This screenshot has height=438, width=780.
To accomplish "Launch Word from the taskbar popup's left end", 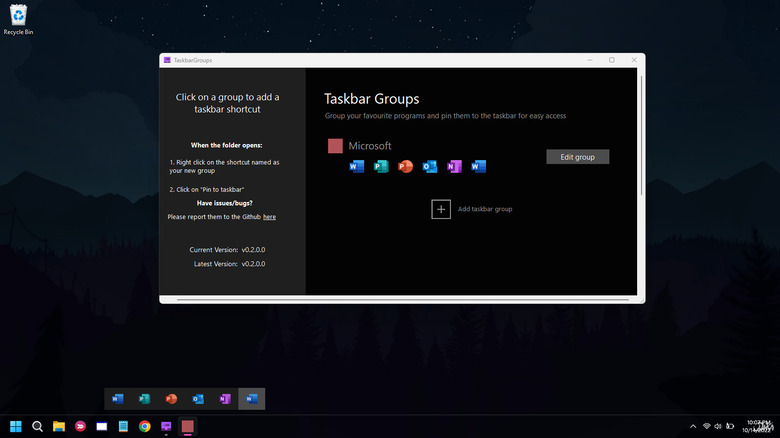I will 117,399.
